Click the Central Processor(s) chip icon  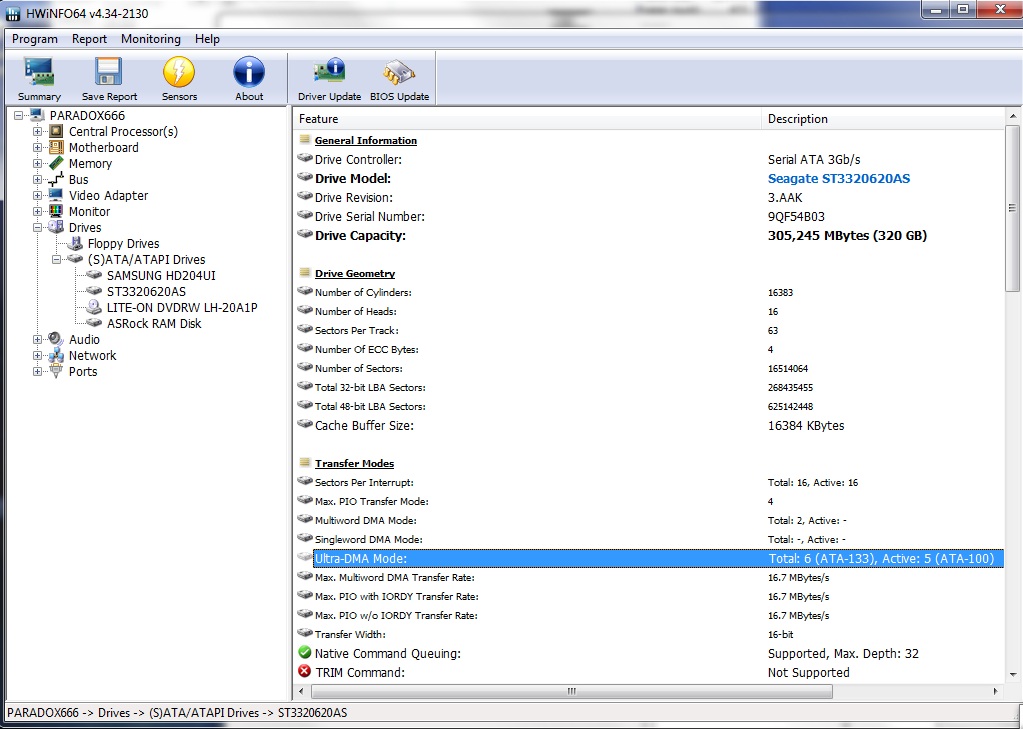point(57,131)
